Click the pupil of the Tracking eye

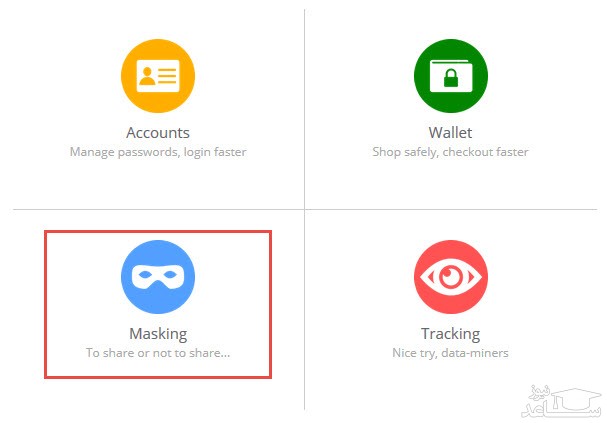pyautogui.click(x=451, y=277)
